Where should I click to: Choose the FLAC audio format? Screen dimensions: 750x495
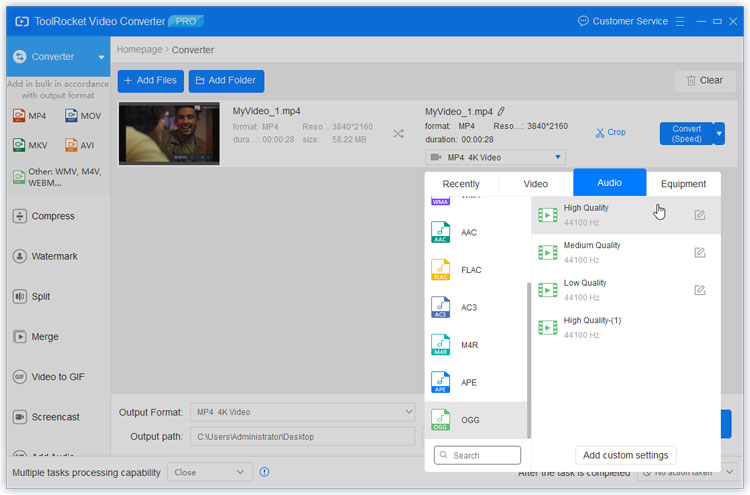(475, 270)
